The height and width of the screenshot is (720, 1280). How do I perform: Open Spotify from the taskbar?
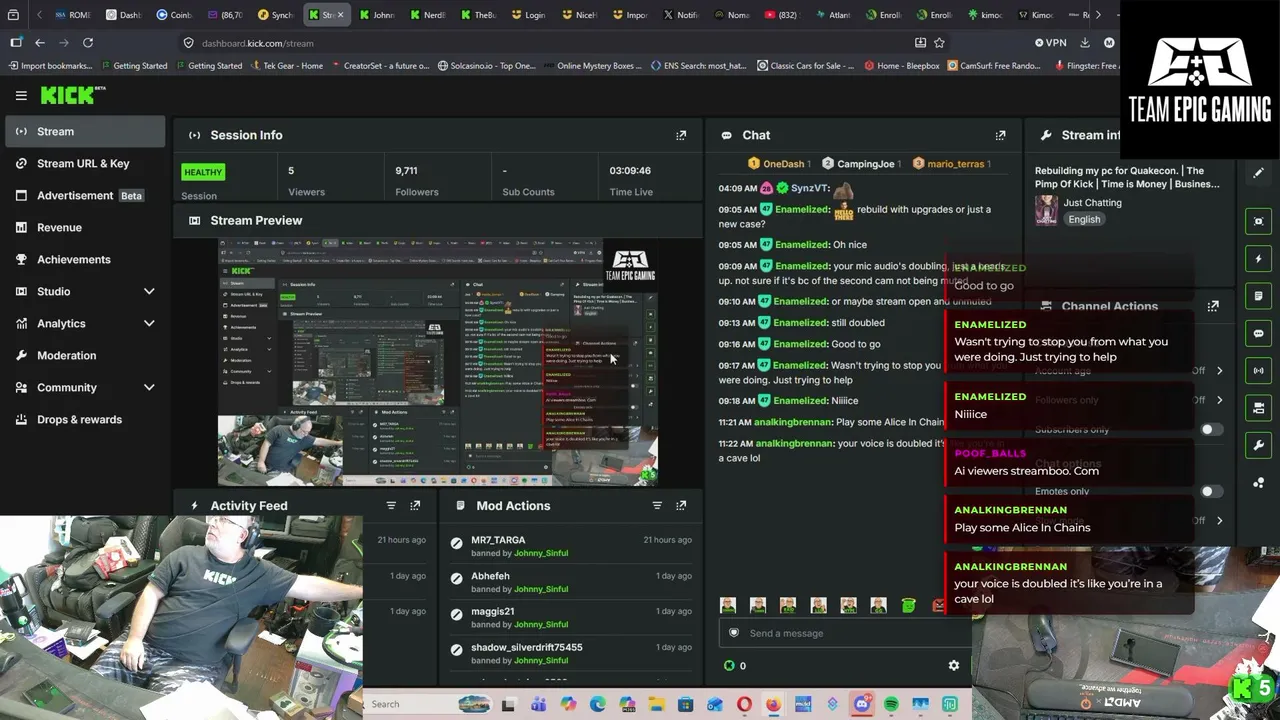pyautogui.click(x=891, y=704)
